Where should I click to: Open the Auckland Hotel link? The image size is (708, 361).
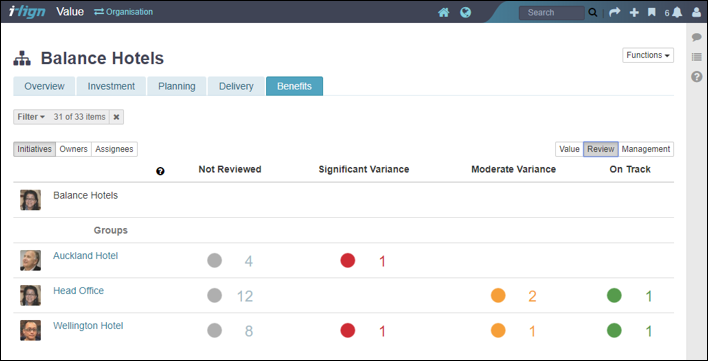85,256
